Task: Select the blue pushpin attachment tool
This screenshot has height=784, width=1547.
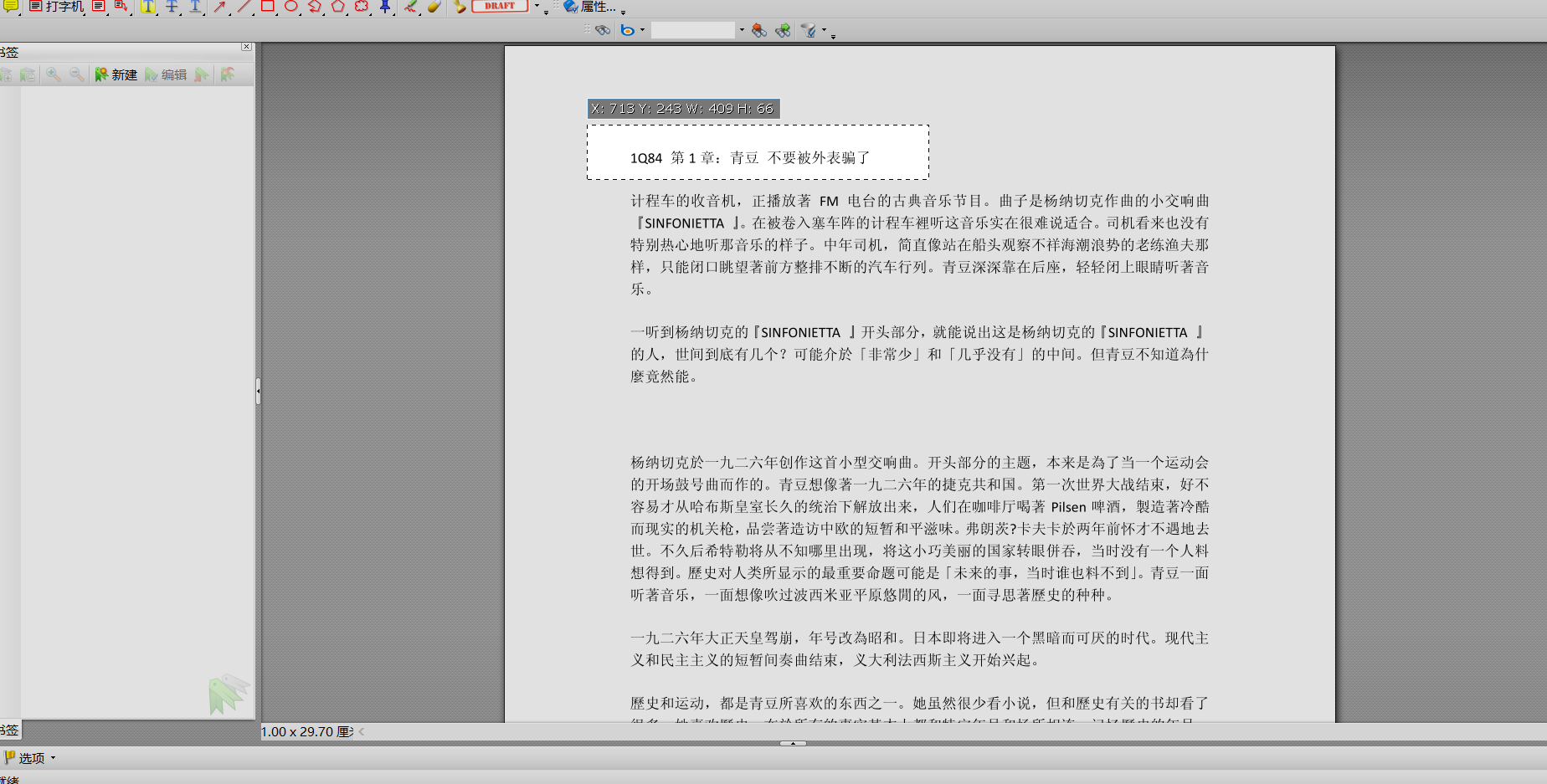Action: [385, 7]
